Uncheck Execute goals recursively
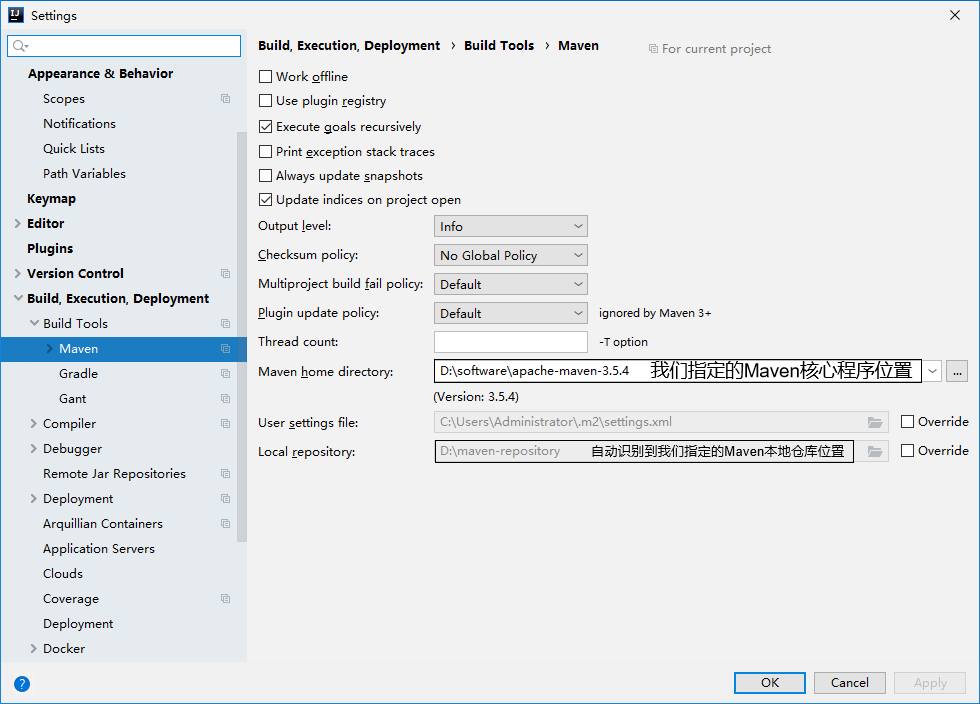Image resolution: width=980 pixels, height=704 pixels. (266, 126)
